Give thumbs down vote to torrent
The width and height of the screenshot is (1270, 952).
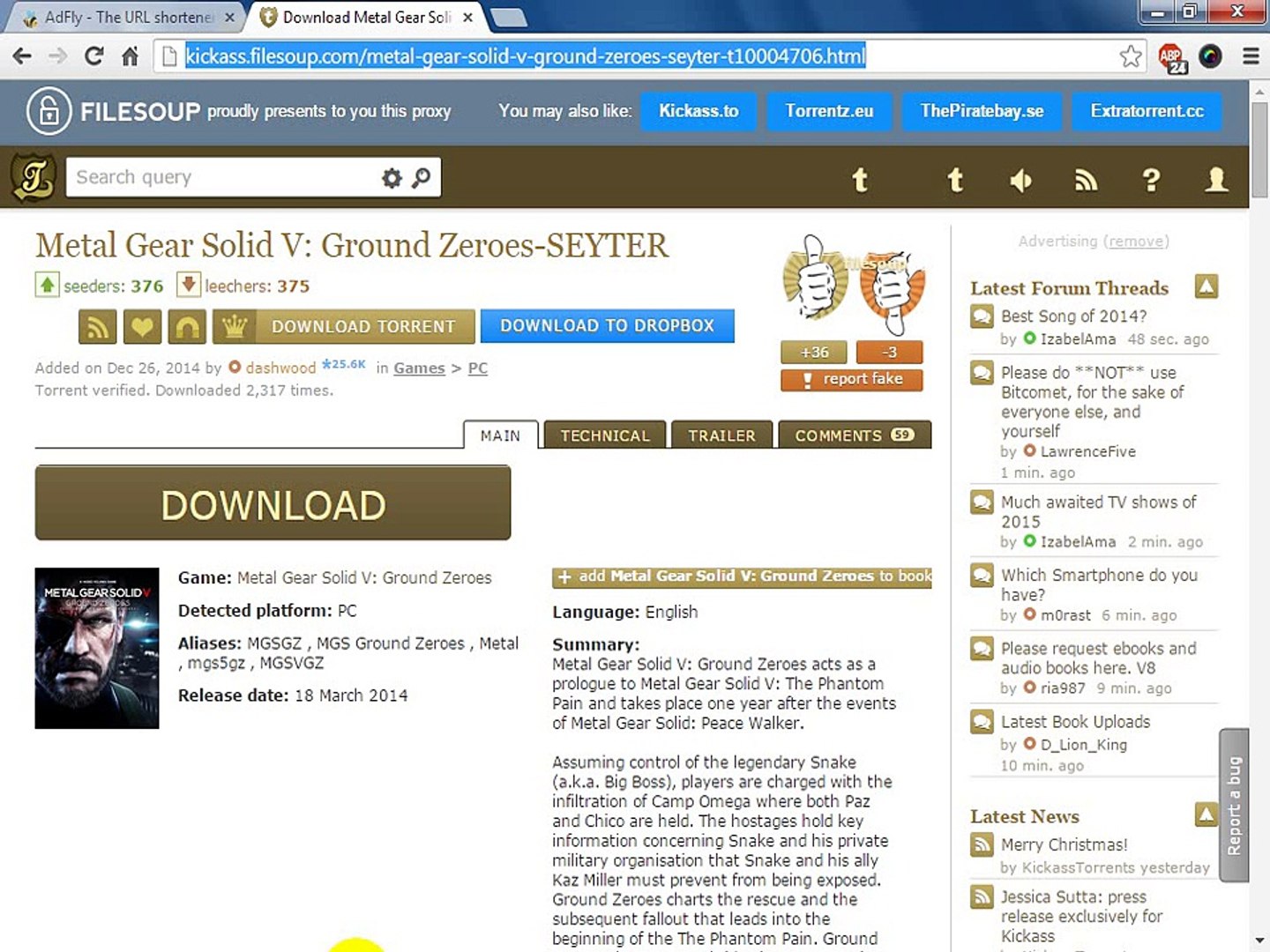point(892,294)
